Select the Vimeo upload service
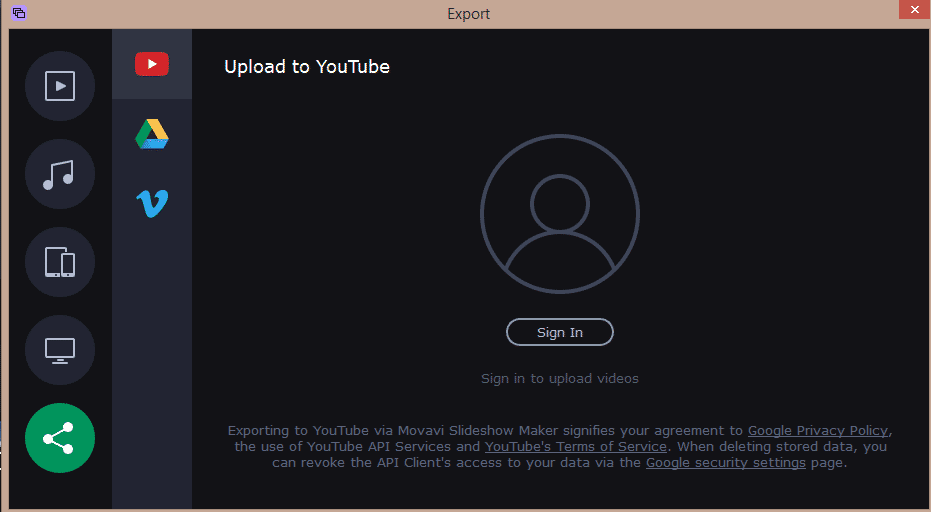Viewport: 931px width, 512px height. pos(152,204)
